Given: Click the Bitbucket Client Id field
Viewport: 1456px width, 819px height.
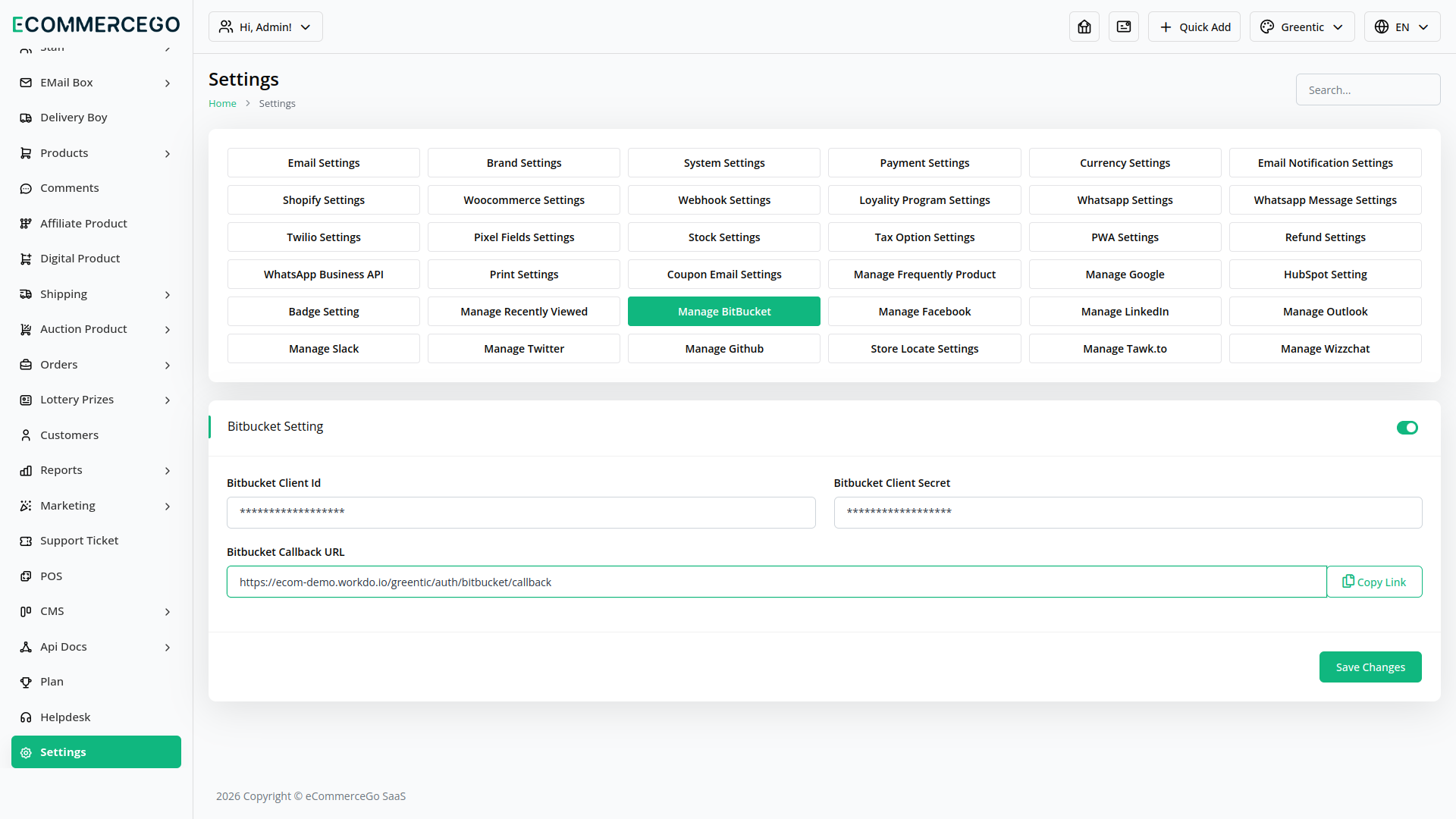Looking at the screenshot, I should (x=521, y=513).
